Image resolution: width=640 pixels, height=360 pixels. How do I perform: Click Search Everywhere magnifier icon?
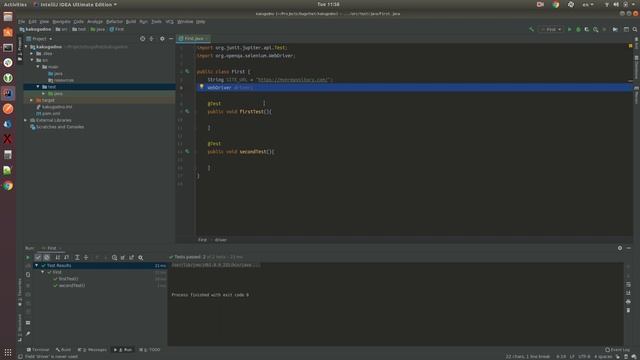635,29
